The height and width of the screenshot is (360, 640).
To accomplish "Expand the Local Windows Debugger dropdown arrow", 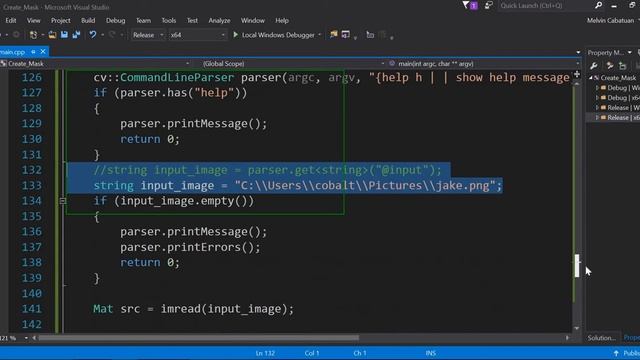I will [320, 35].
